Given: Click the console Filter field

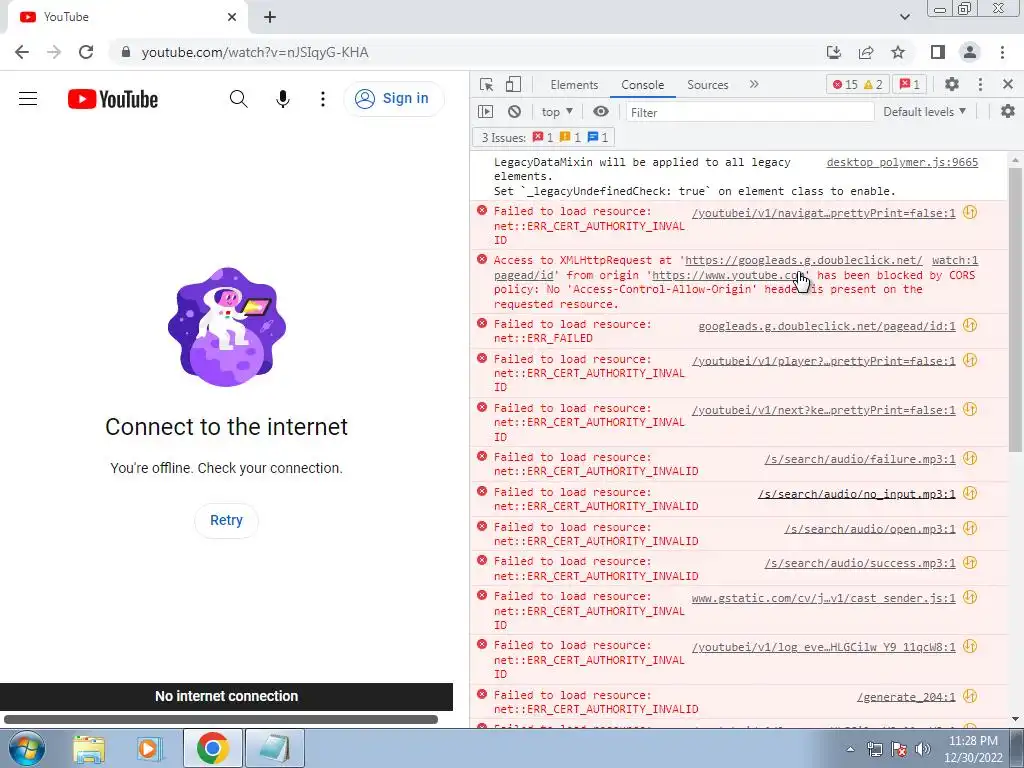Looking at the screenshot, I should pyautogui.click(x=750, y=112).
